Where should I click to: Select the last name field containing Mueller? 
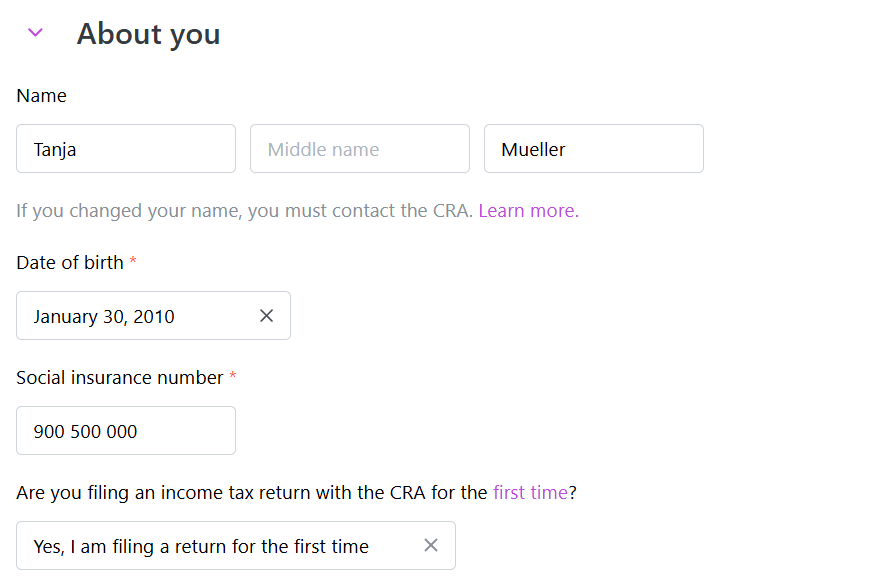point(593,149)
